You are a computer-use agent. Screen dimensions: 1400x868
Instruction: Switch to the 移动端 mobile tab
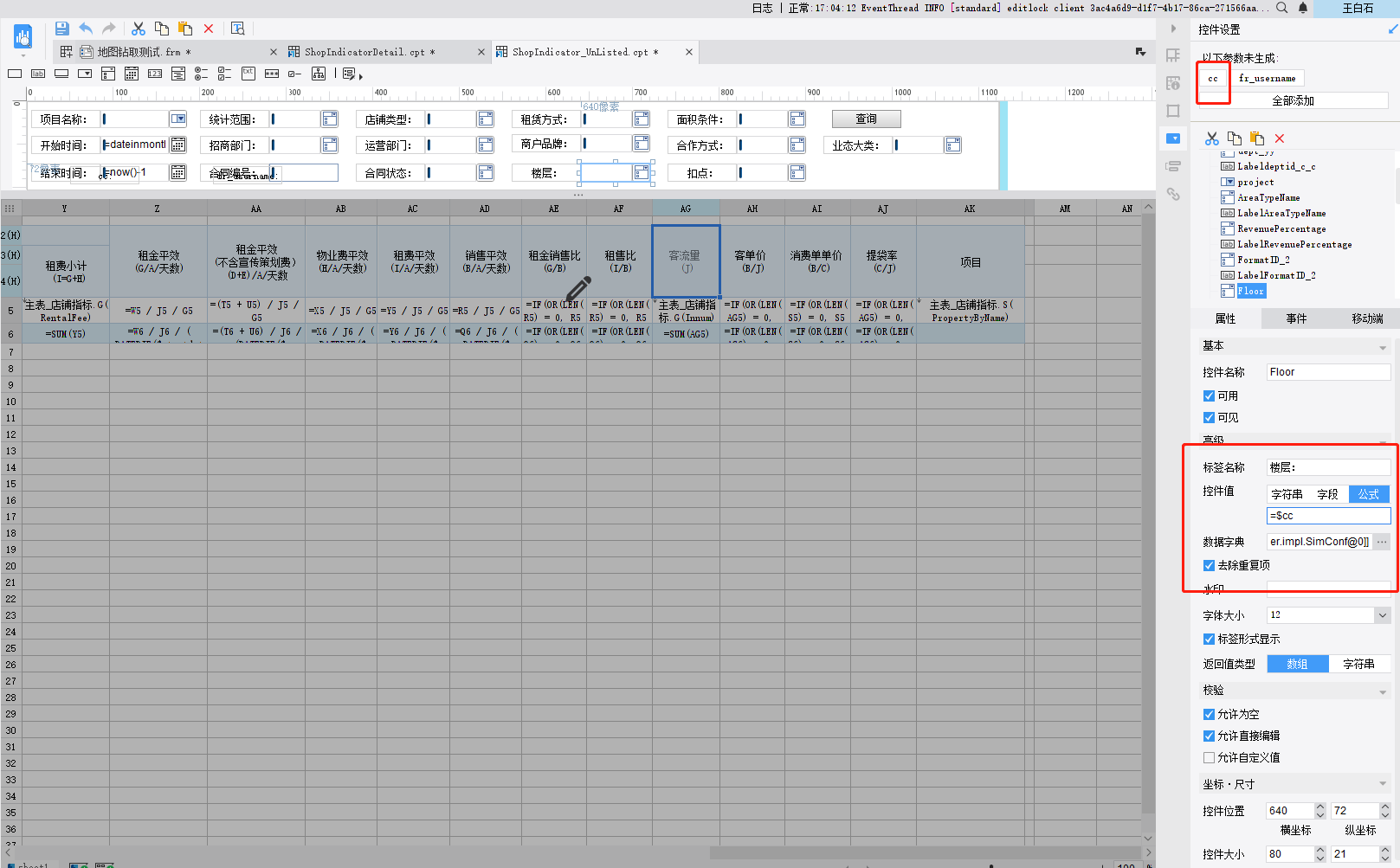pyautogui.click(x=1367, y=318)
